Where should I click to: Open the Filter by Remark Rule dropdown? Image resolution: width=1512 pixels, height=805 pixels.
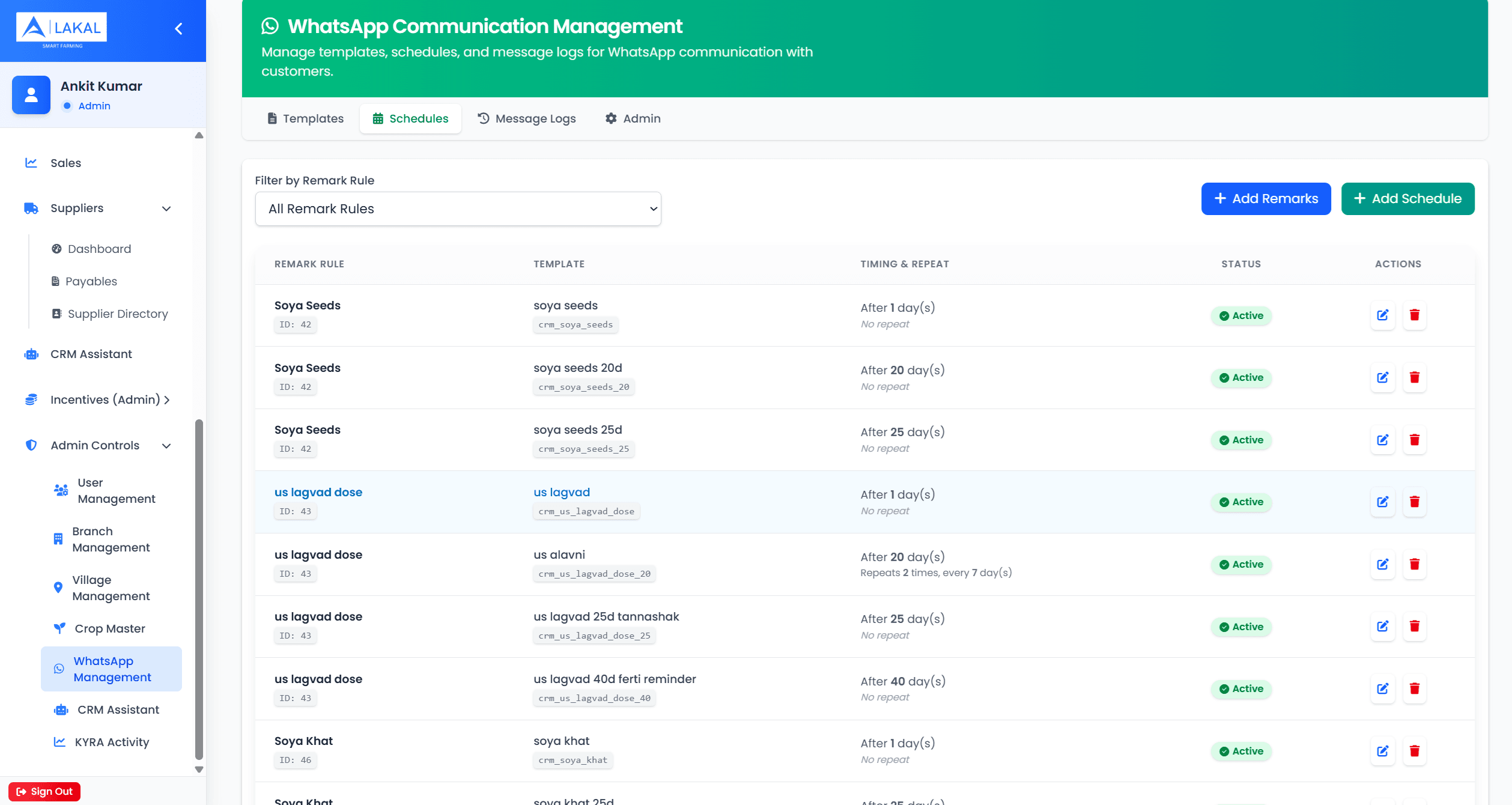(458, 209)
